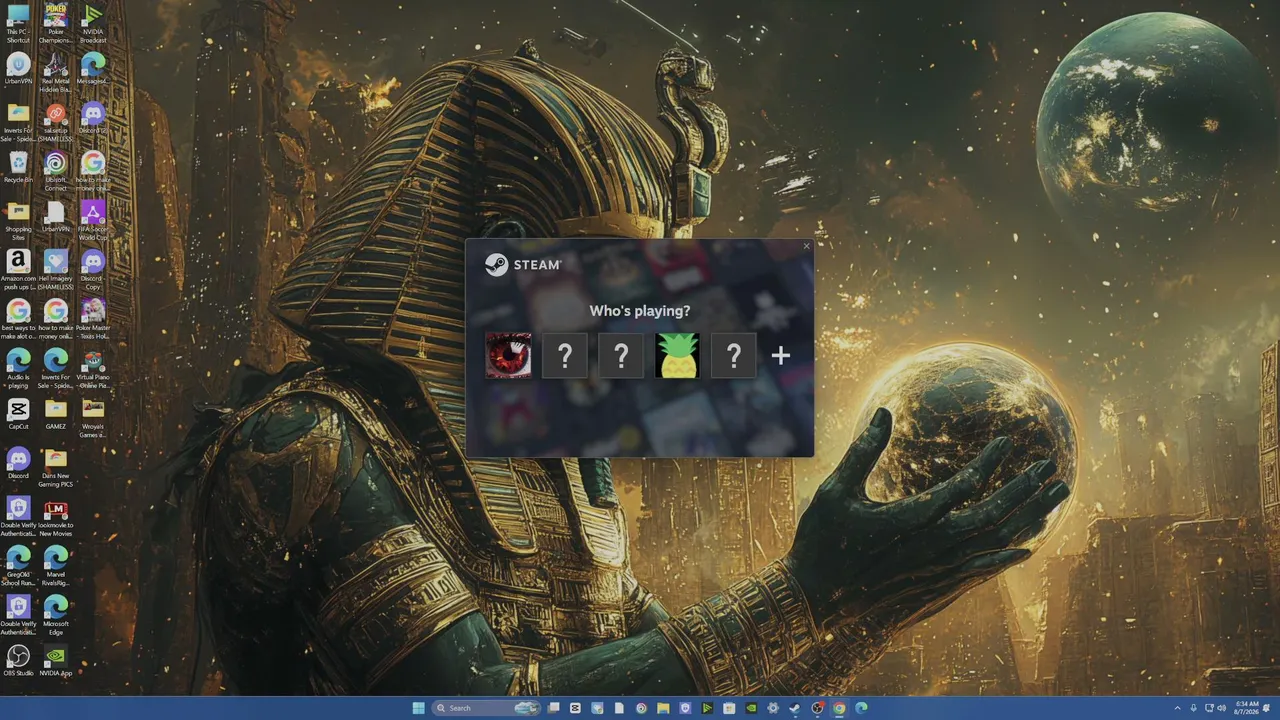Pick the question-mark profile beside the eye avatar
This screenshot has height=720, width=1280.
[x=564, y=355]
